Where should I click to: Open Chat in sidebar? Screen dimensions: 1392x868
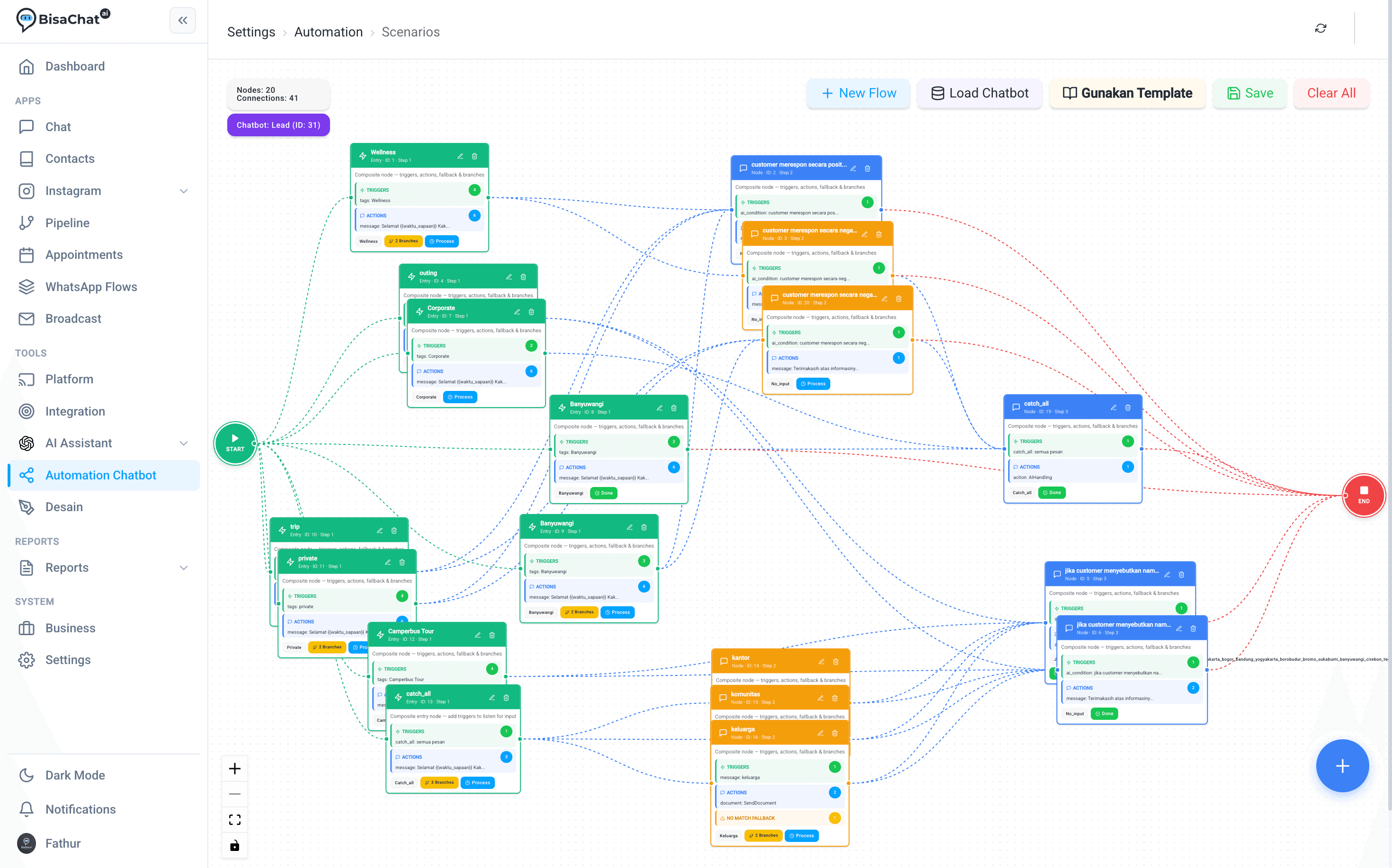coord(104,127)
